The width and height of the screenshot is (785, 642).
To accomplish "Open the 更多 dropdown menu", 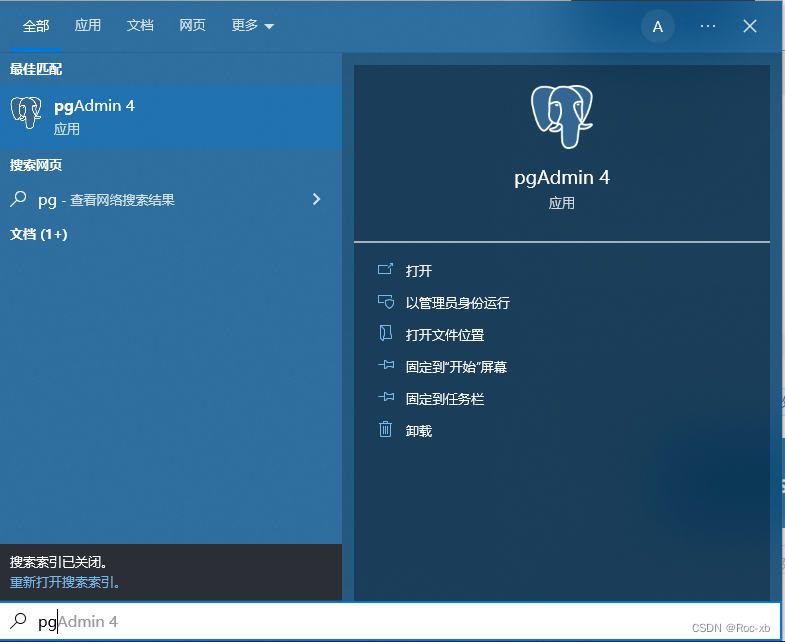I will pos(253,25).
